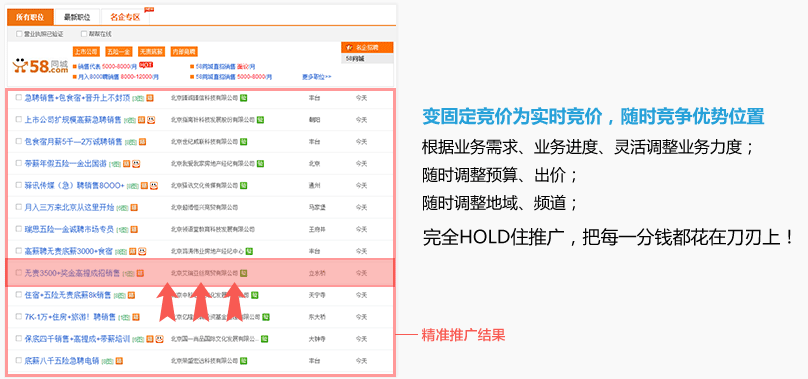Click orange badge icon in 住宿+五险无责底薪8k row
This screenshot has height=379, width=808.
[x=131, y=295]
